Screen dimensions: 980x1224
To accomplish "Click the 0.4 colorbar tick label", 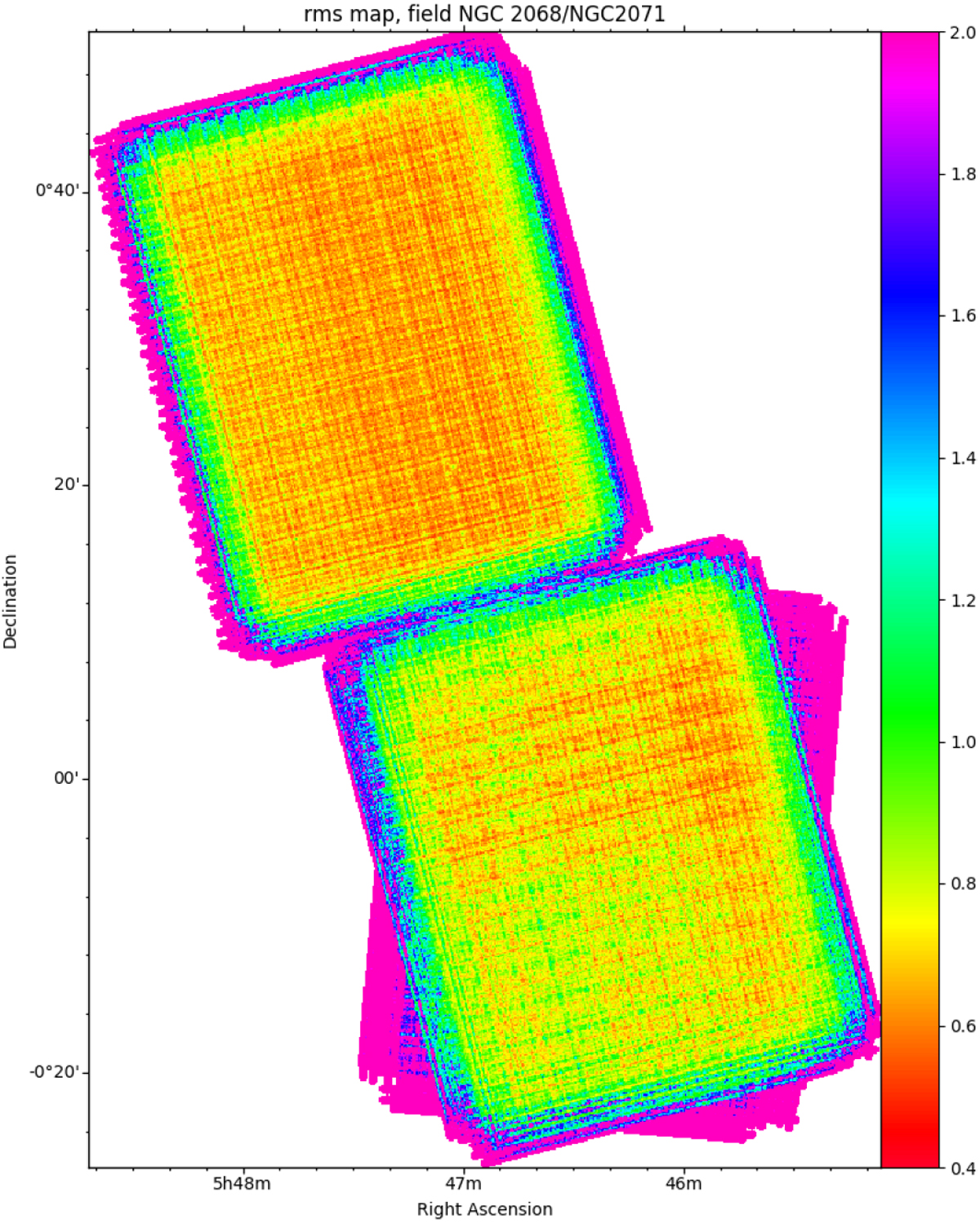I will pos(963,1168).
